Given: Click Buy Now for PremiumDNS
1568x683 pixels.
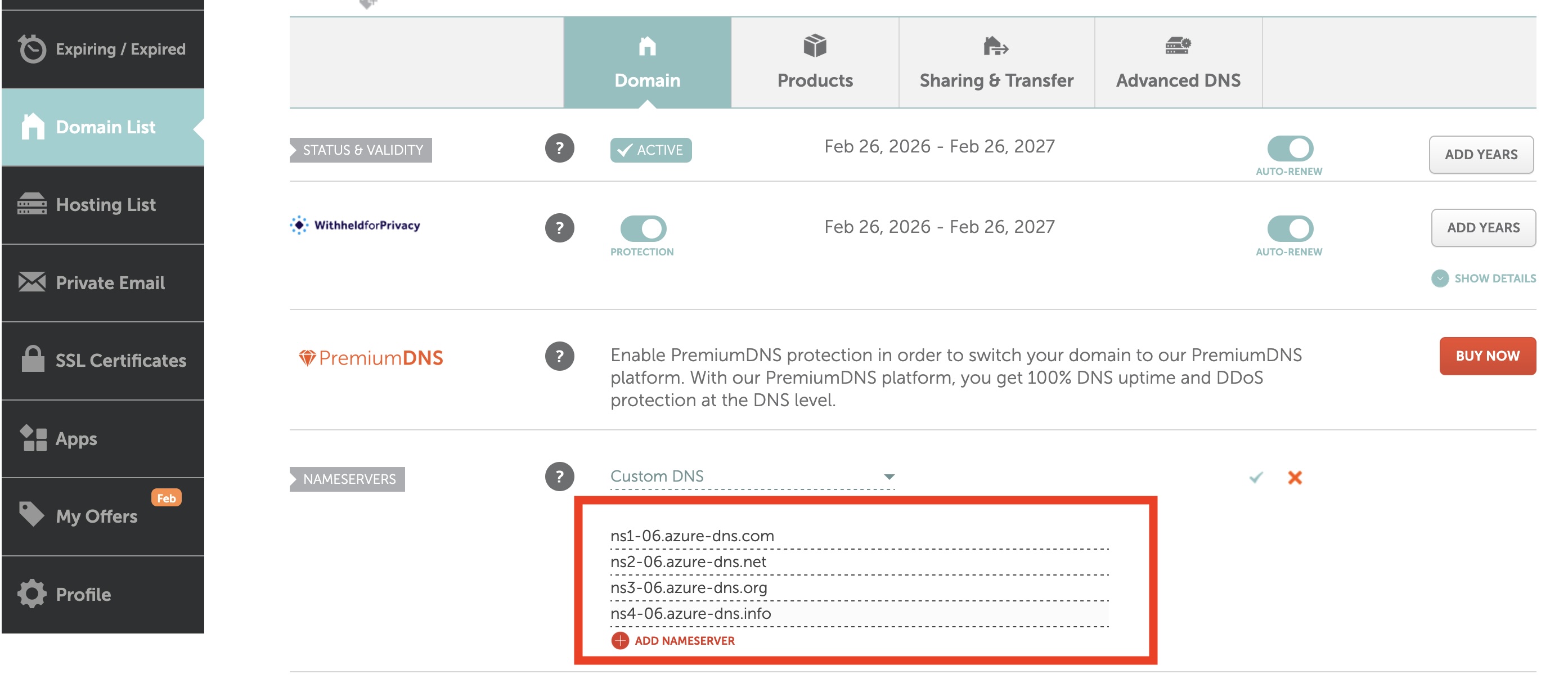Looking at the screenshot, I should pyautogui.click(x=1487, y=356).
